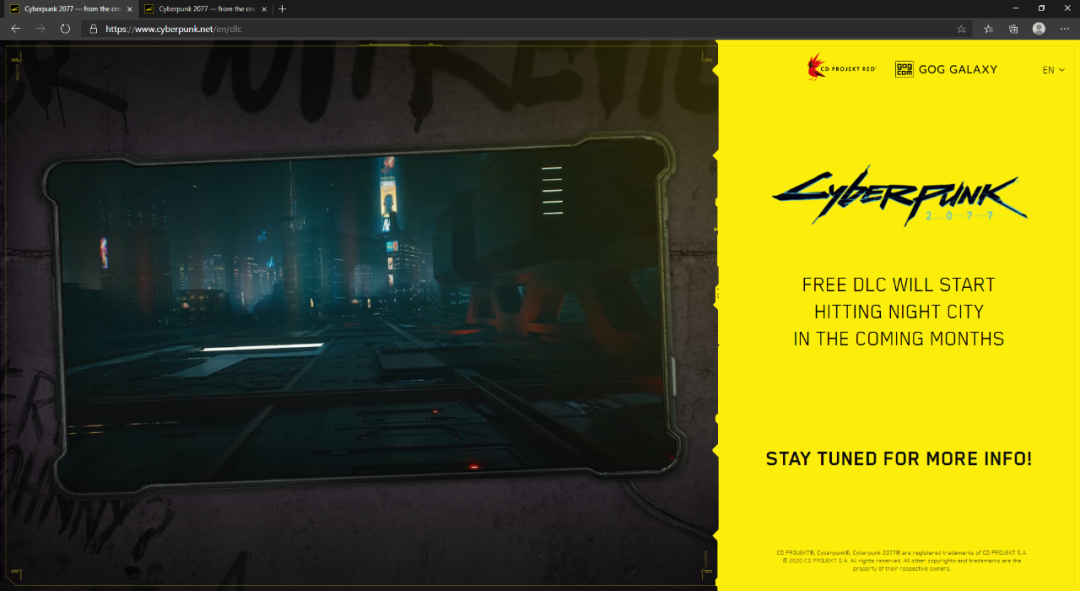Open a new browser tab
1080x591 pixels.
[282, 9]
